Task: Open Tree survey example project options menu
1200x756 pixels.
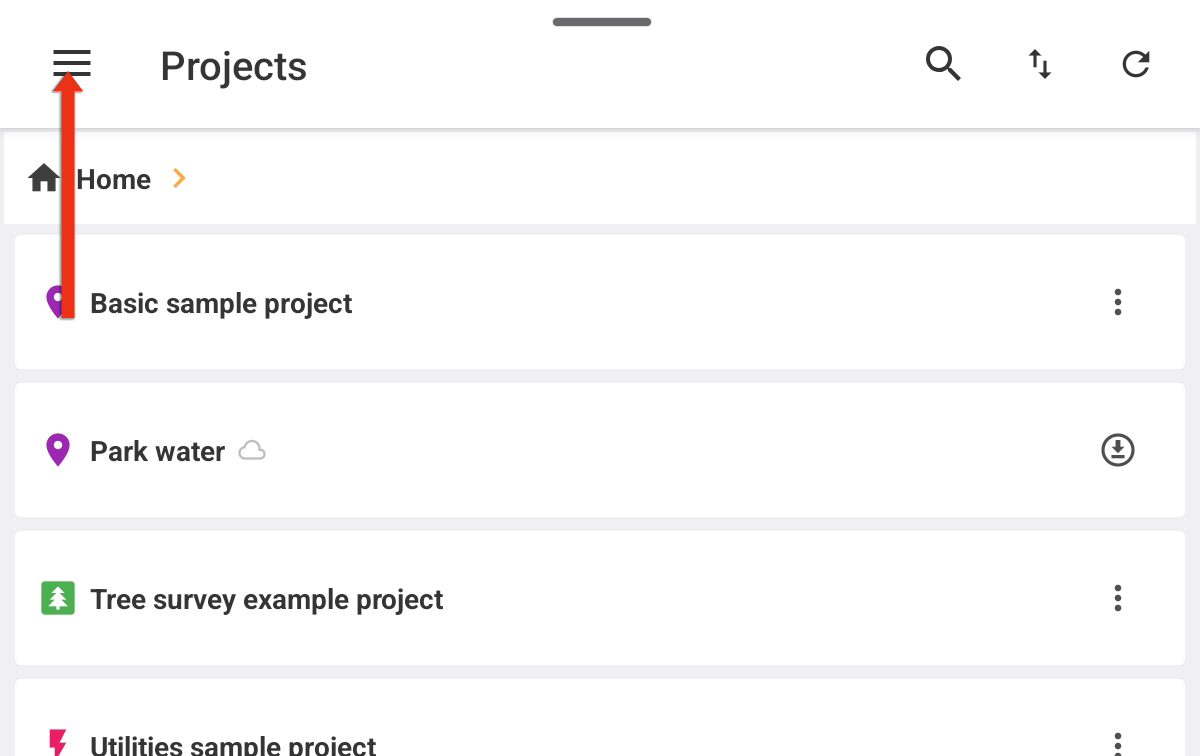Action: point(1118,598)
